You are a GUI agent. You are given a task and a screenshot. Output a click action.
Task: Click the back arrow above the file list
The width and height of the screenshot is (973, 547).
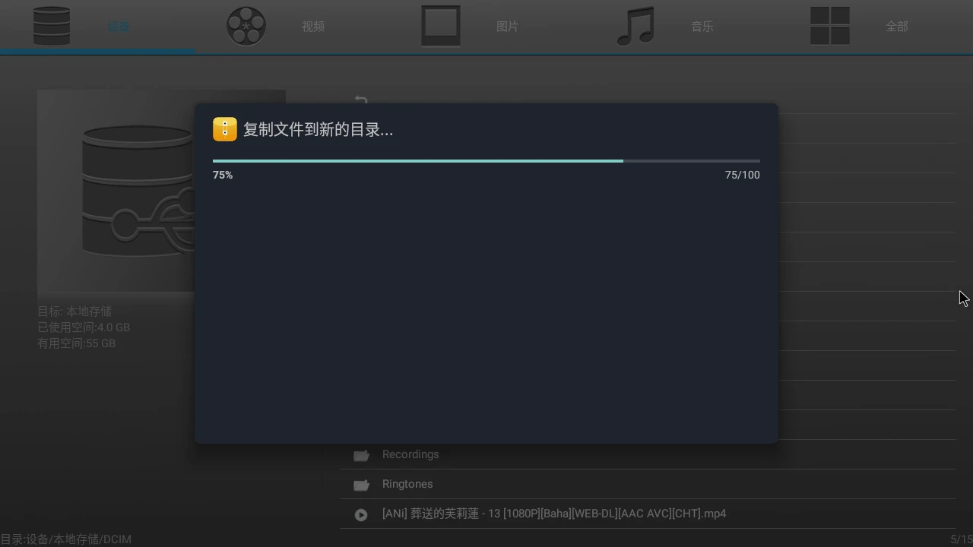[361, 99]
